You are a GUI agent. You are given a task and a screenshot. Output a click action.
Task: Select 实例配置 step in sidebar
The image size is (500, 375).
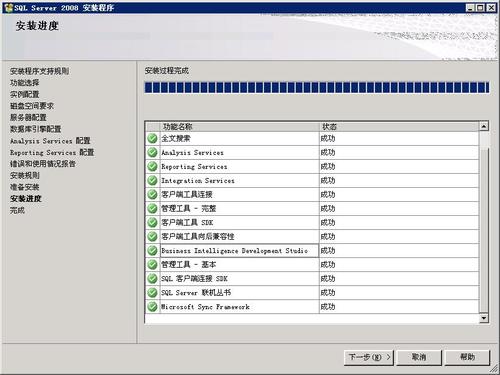coord(25,94)
